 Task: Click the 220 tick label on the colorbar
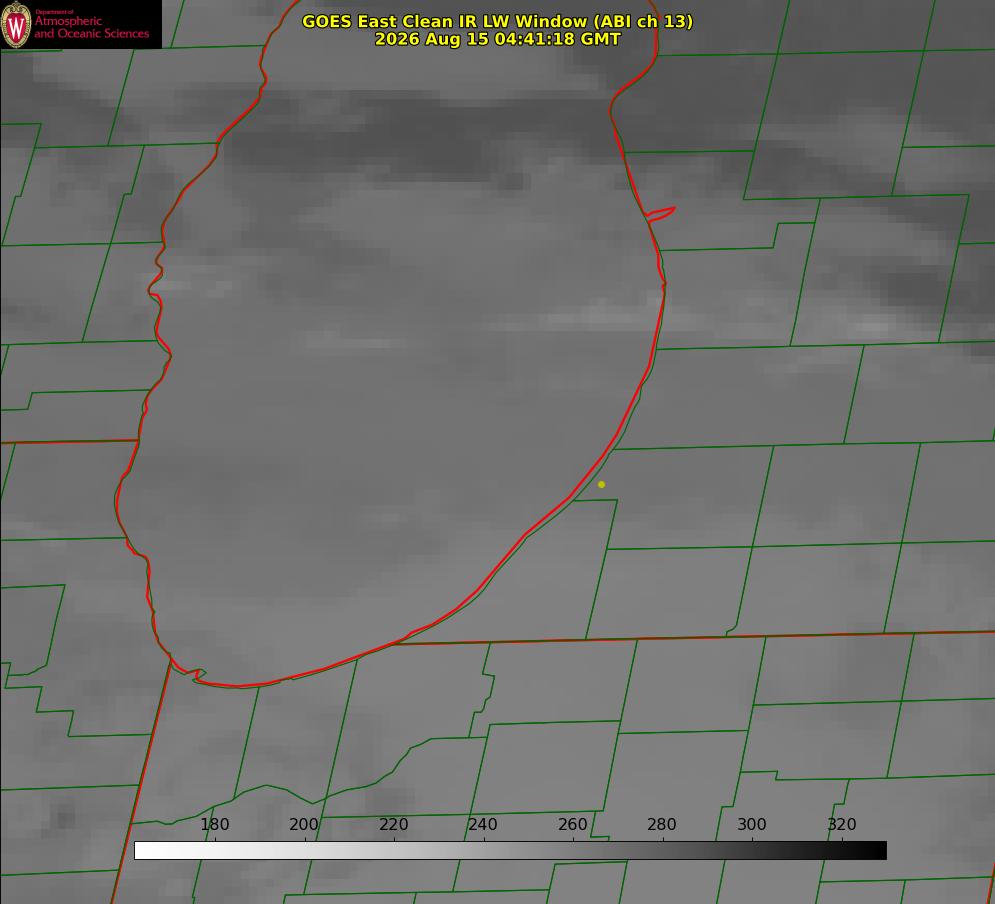(x=393, y=824)
